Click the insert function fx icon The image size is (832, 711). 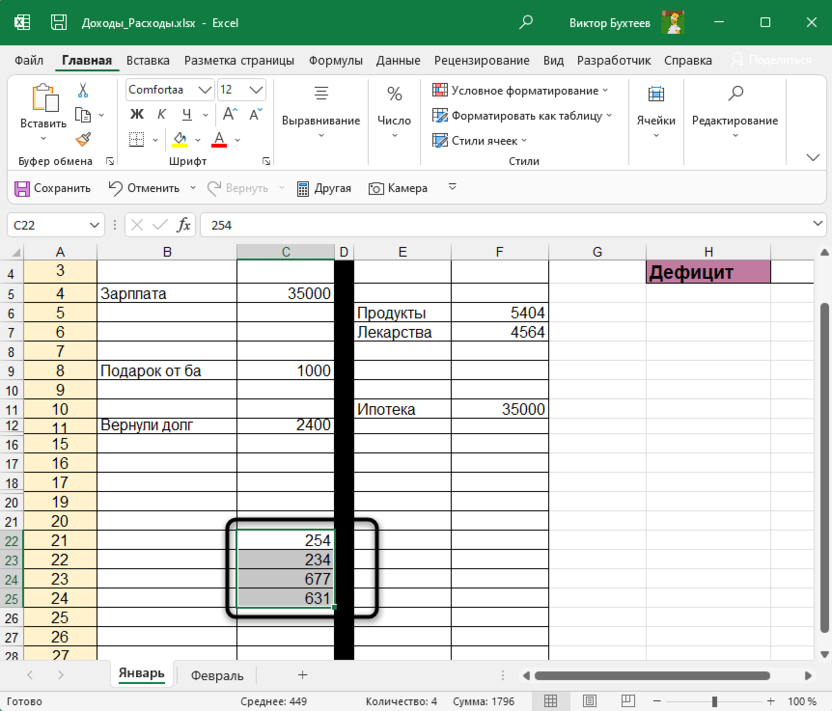(x=184, y=225)
